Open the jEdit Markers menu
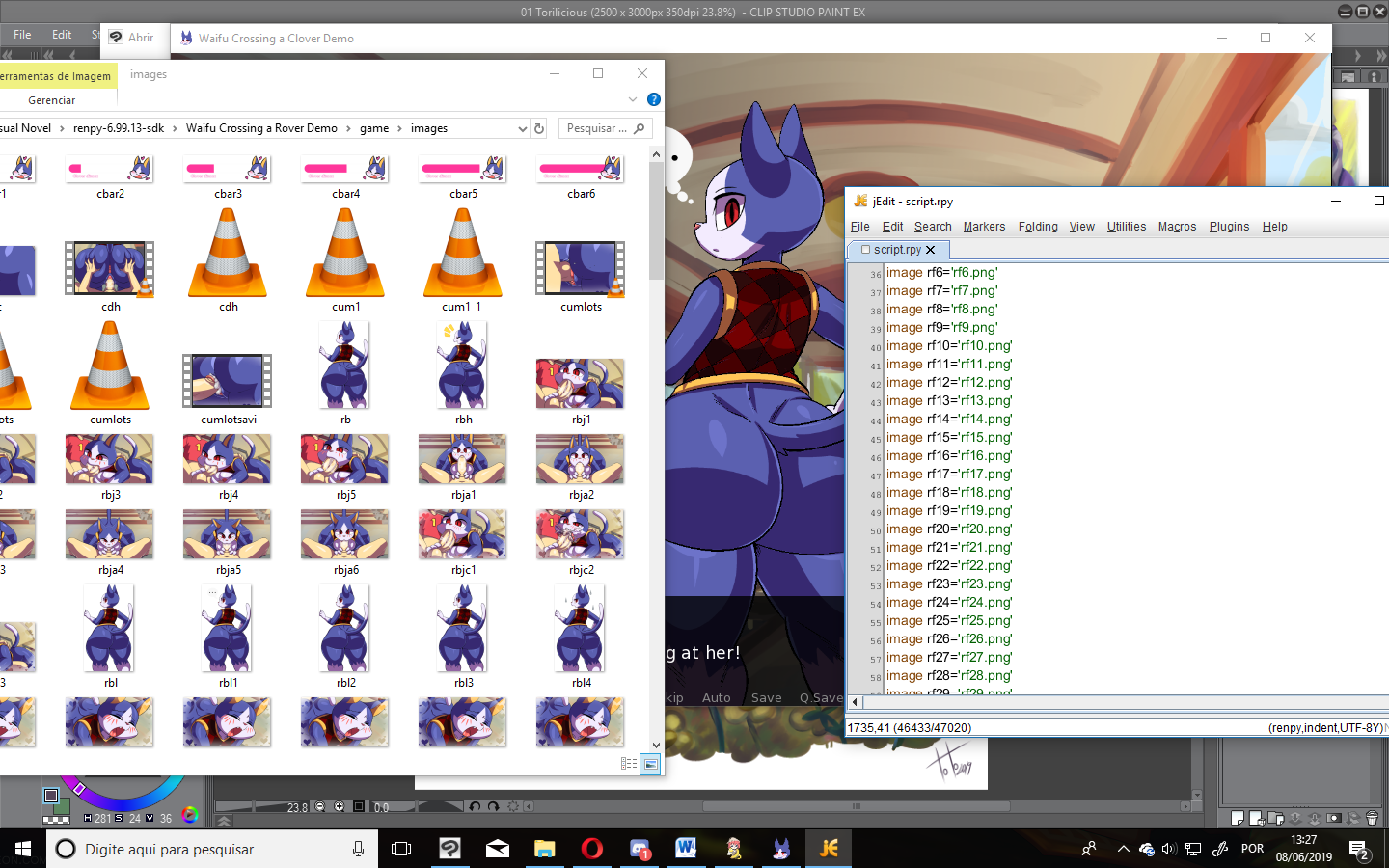The height and width of the screenshot is (868, 1389). pyautogui.click(x=984, y=227)
